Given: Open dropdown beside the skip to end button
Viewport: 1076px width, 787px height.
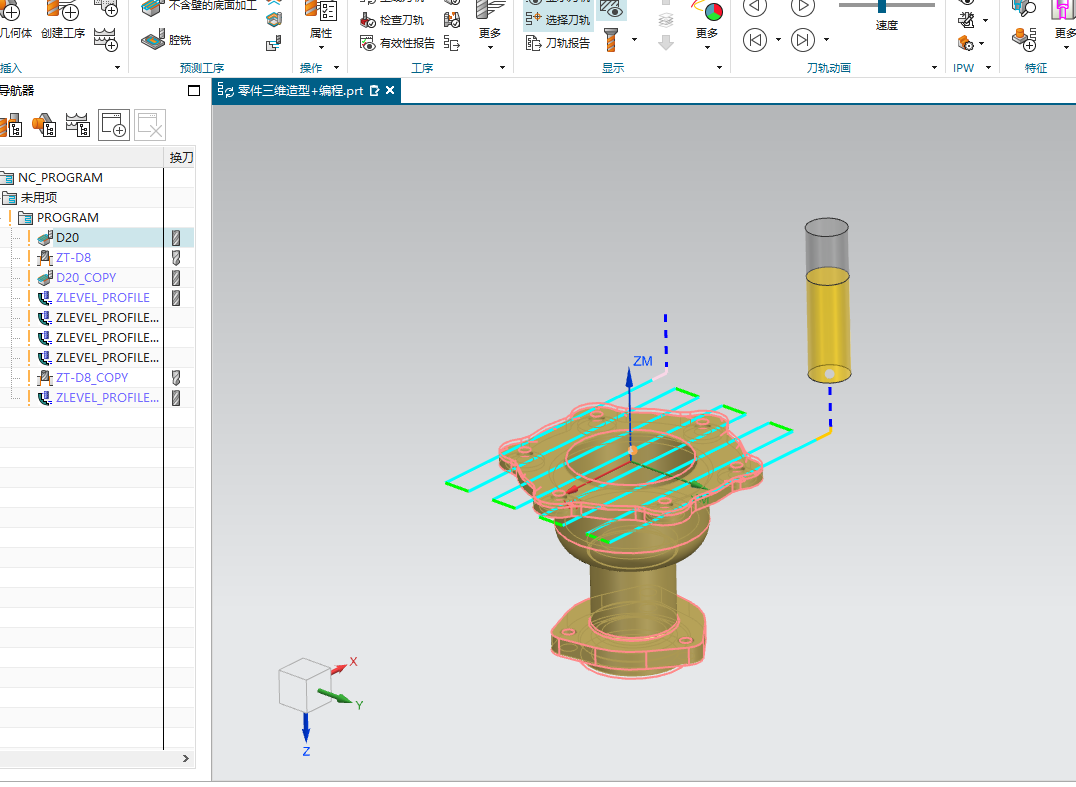Looking at the screenshot, I should coord(826,40).
